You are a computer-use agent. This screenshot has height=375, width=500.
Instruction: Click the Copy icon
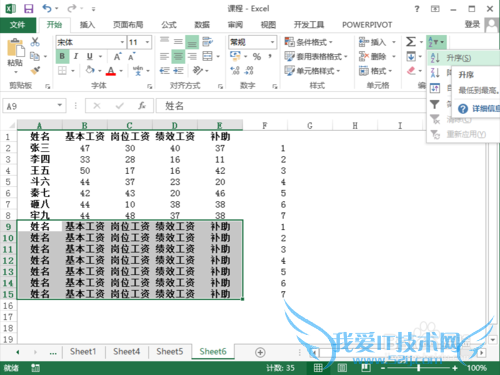(x=35, y=56)
